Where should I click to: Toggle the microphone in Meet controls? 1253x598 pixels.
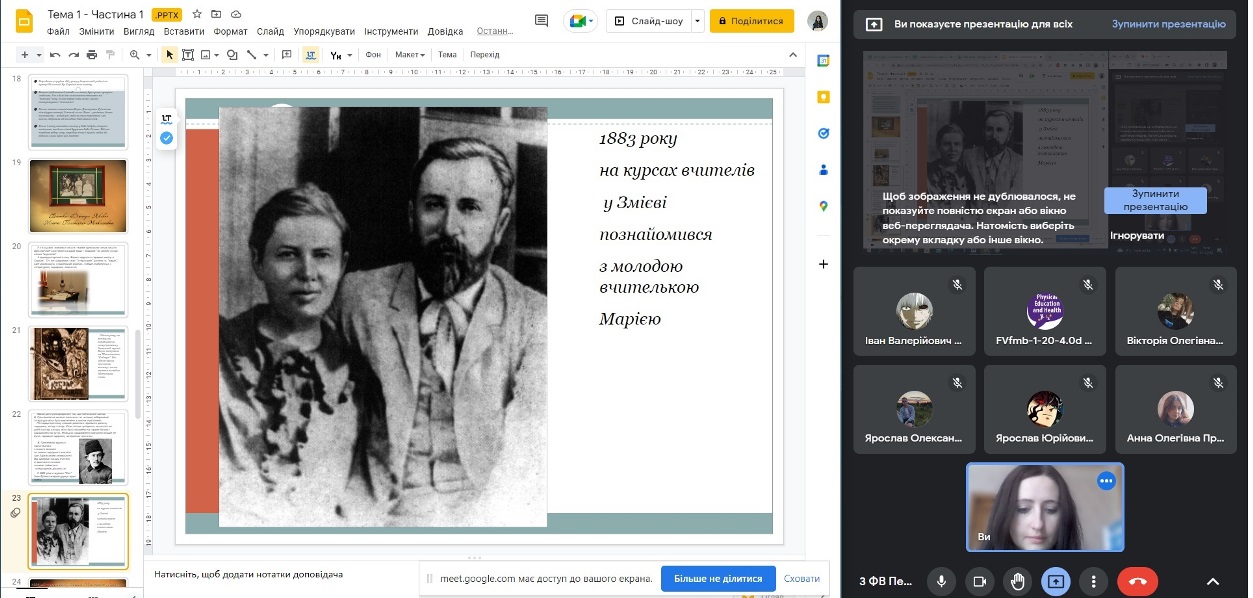(x=940, y=581)
